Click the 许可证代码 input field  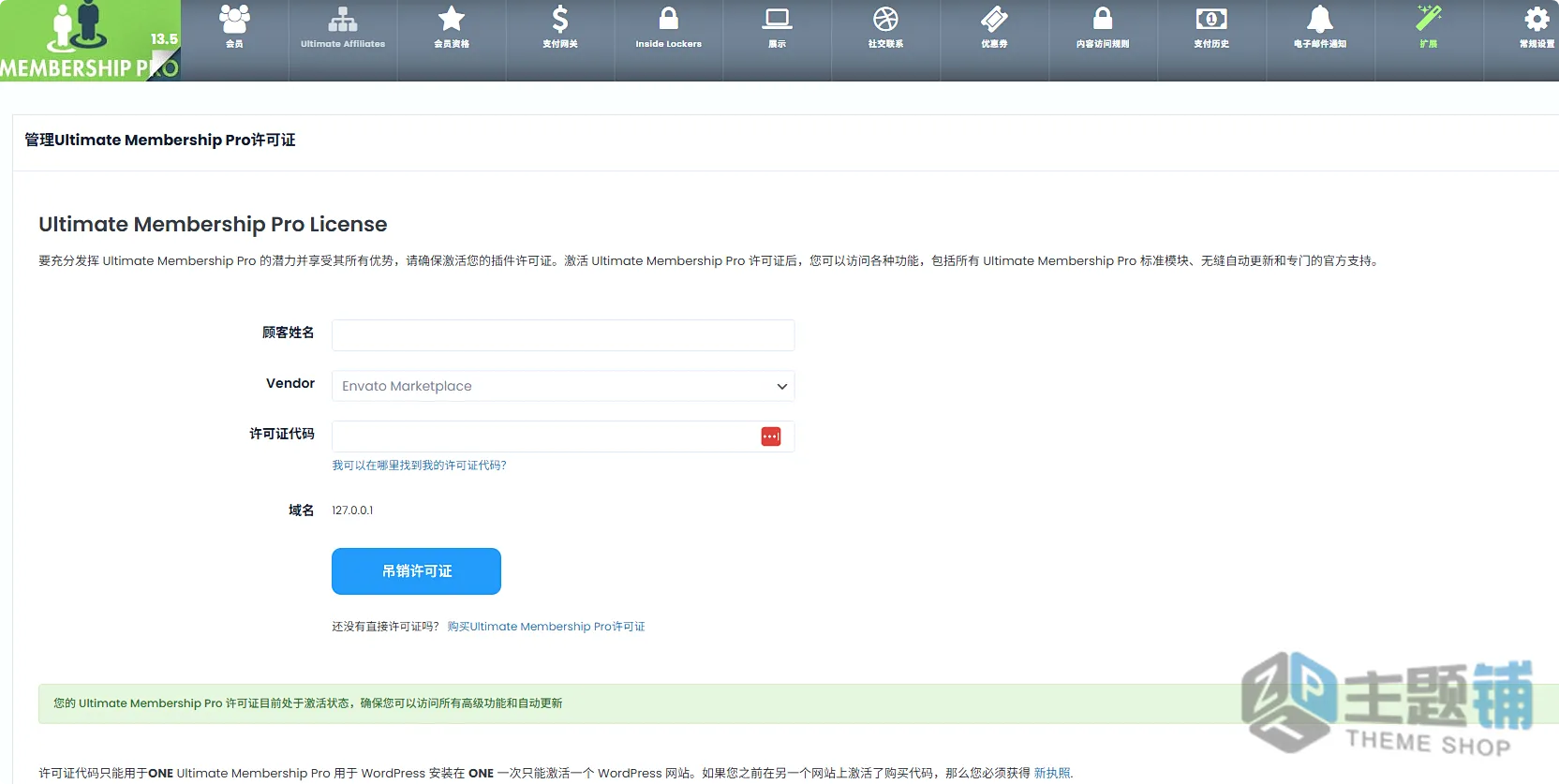click(x=563, y=436)
